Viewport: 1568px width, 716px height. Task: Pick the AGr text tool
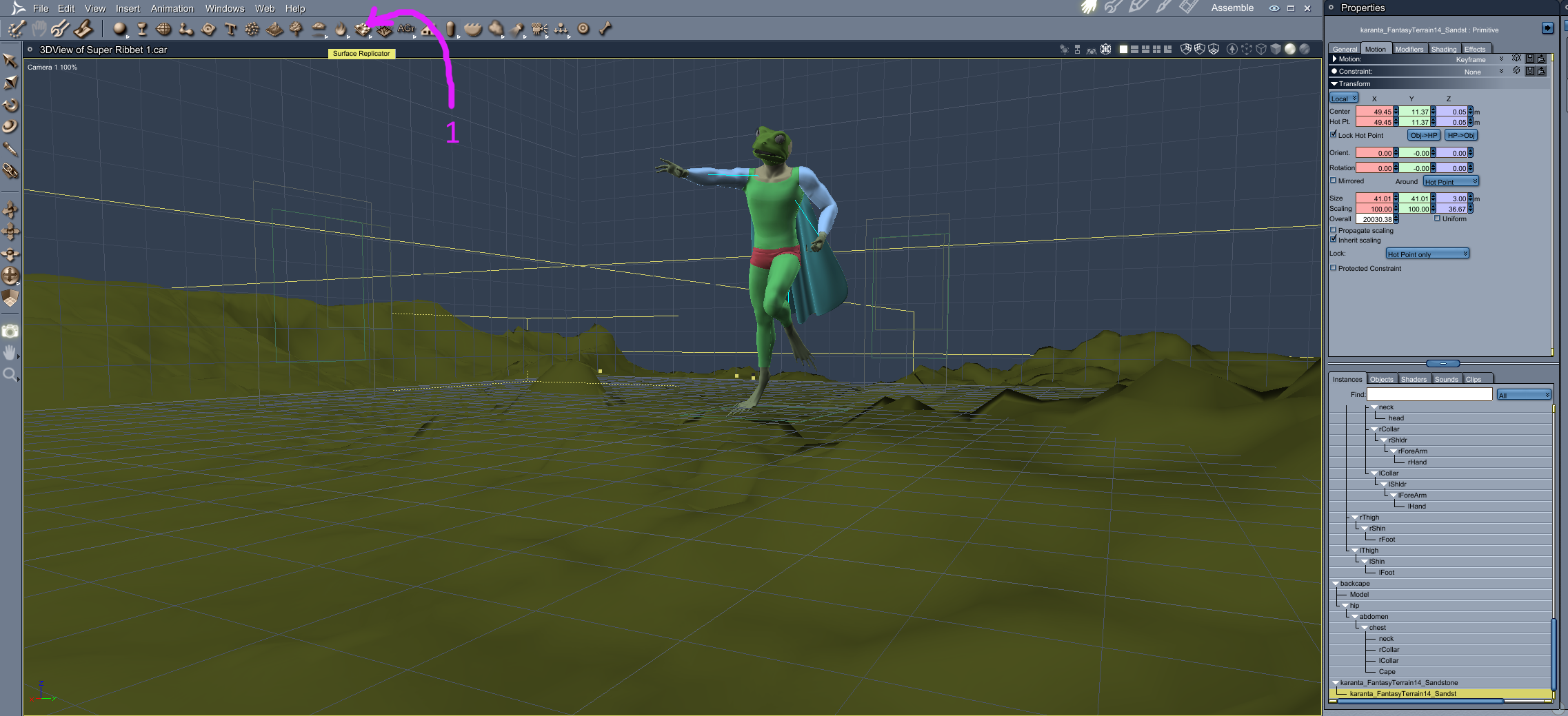click(406, 29)
